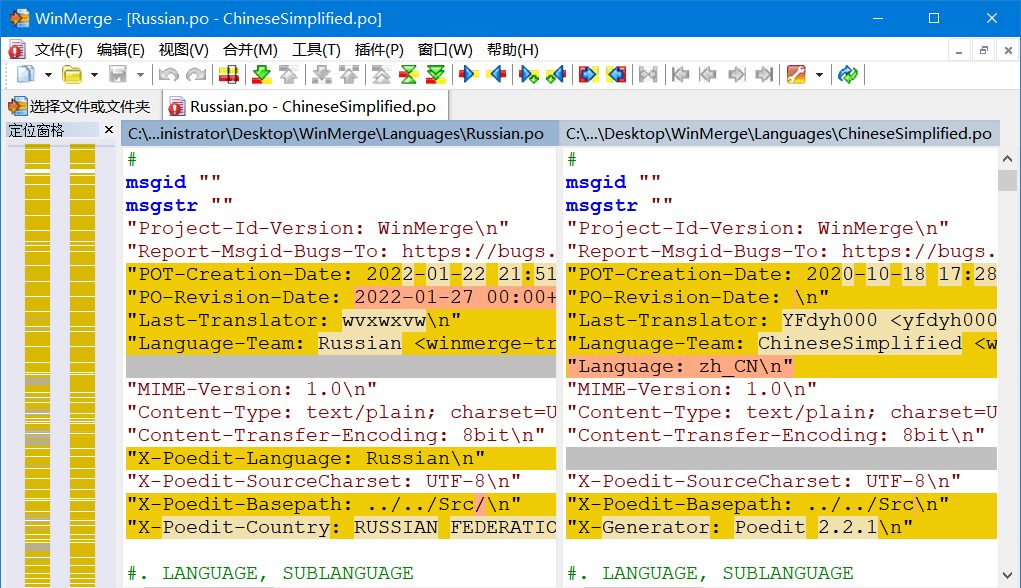
Task: Expand dropdown arrow beside New document
Action: 47,75
